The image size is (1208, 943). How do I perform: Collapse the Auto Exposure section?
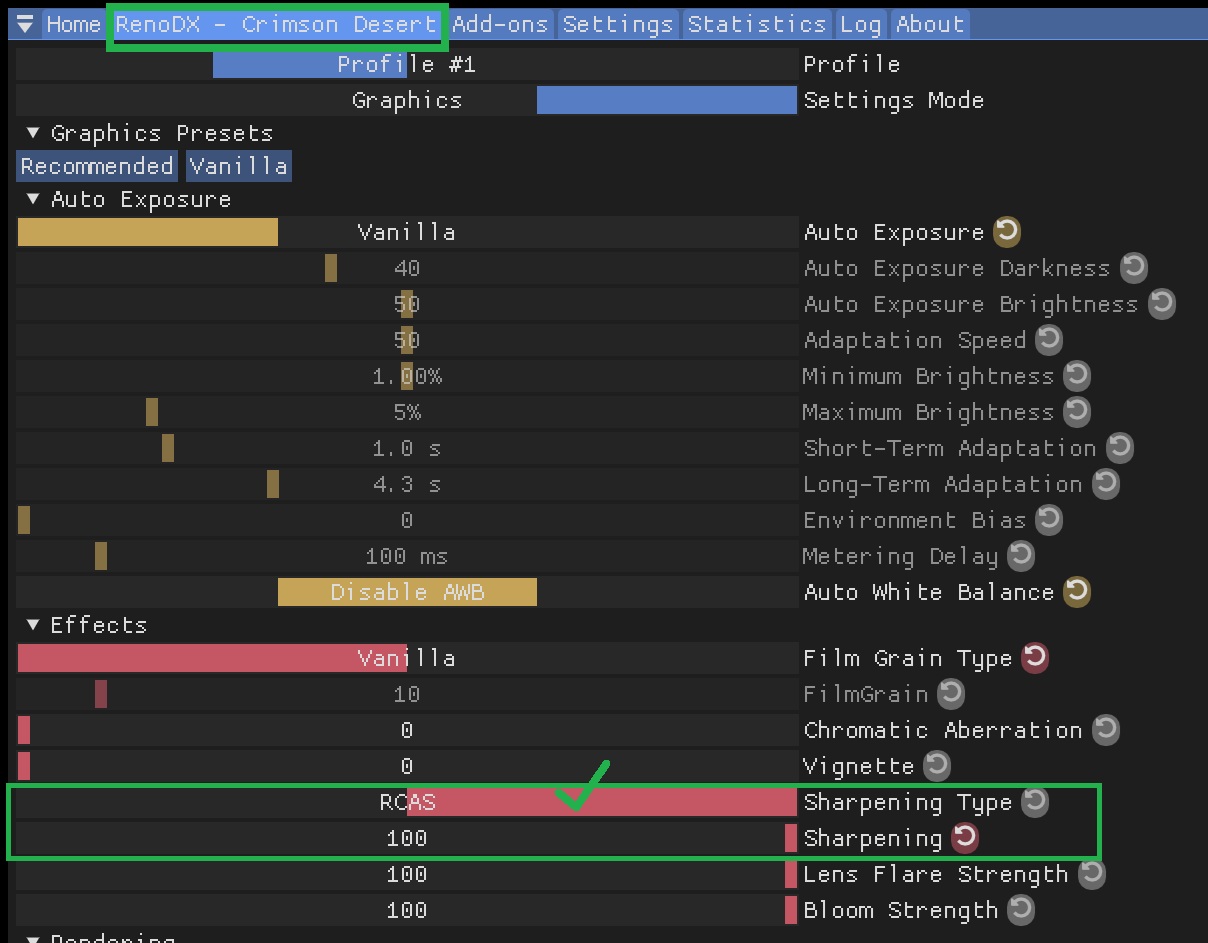pos(33,199)
